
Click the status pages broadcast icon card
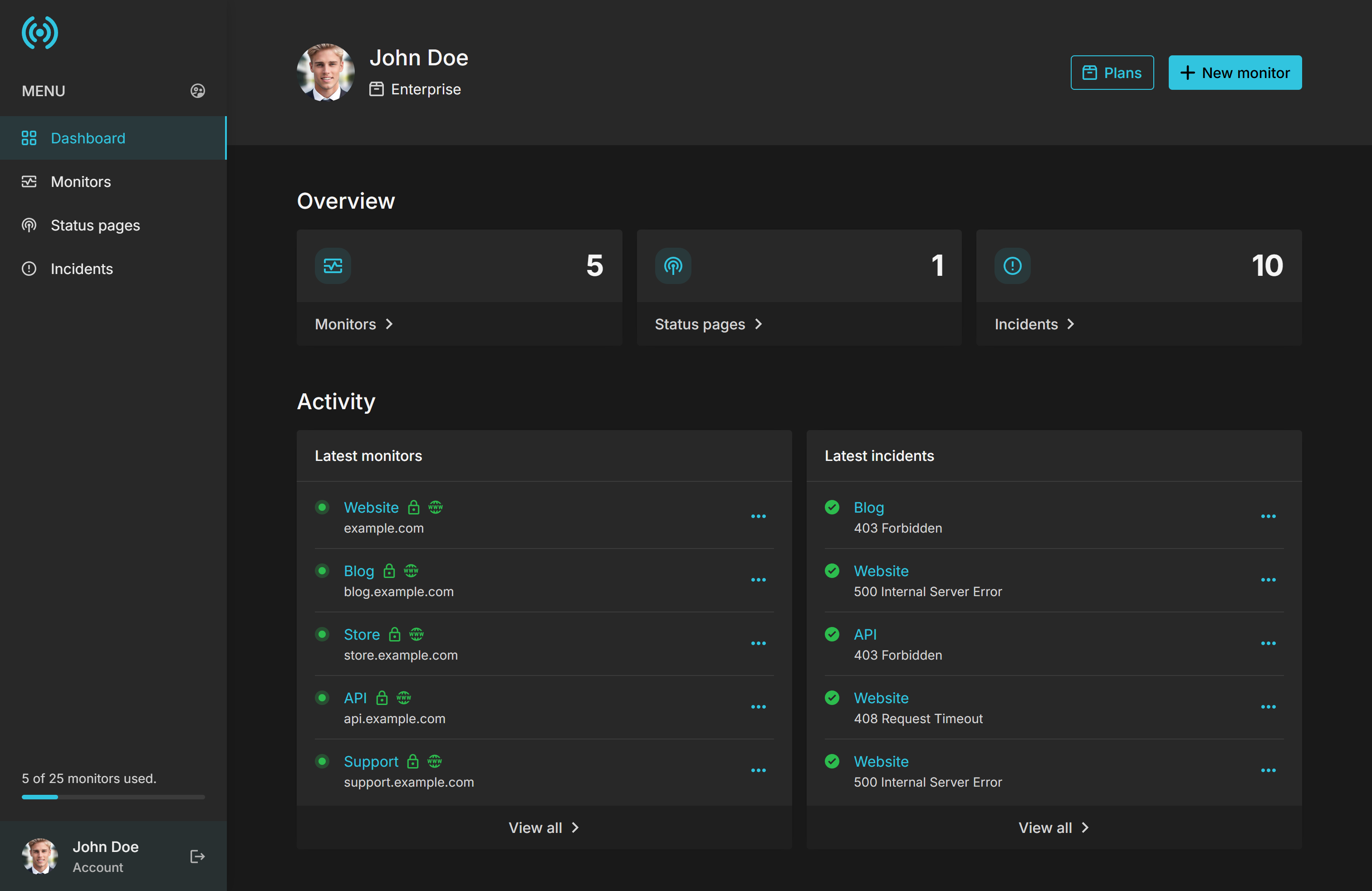coord(673,266)
